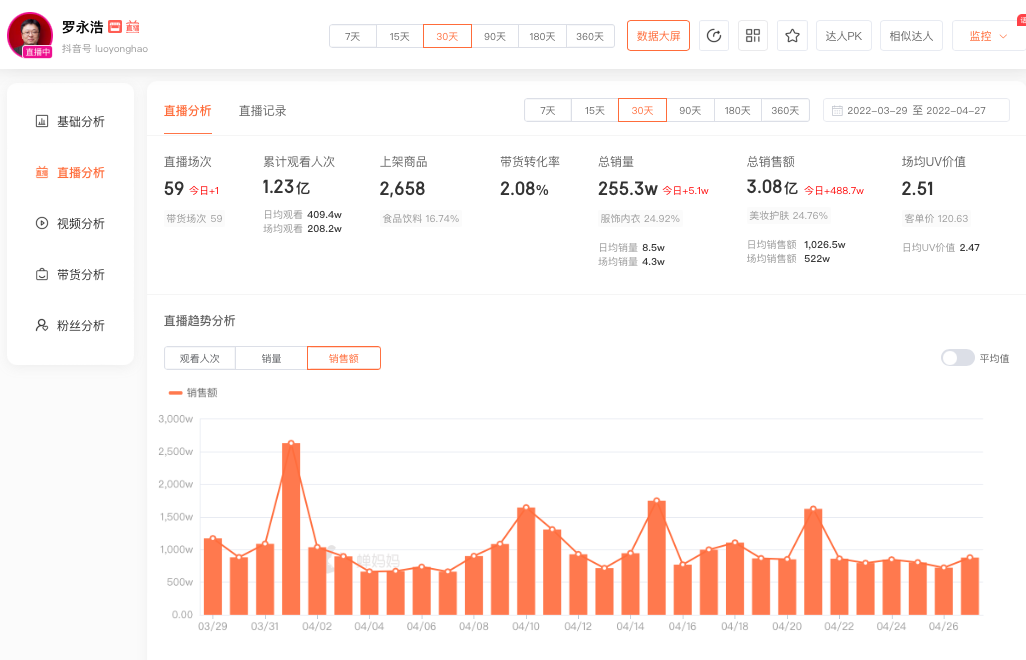Expand the 监控 dropdown
This screenshot has height=660, width=1026.
pyautogui.click(x=988, y=36)
